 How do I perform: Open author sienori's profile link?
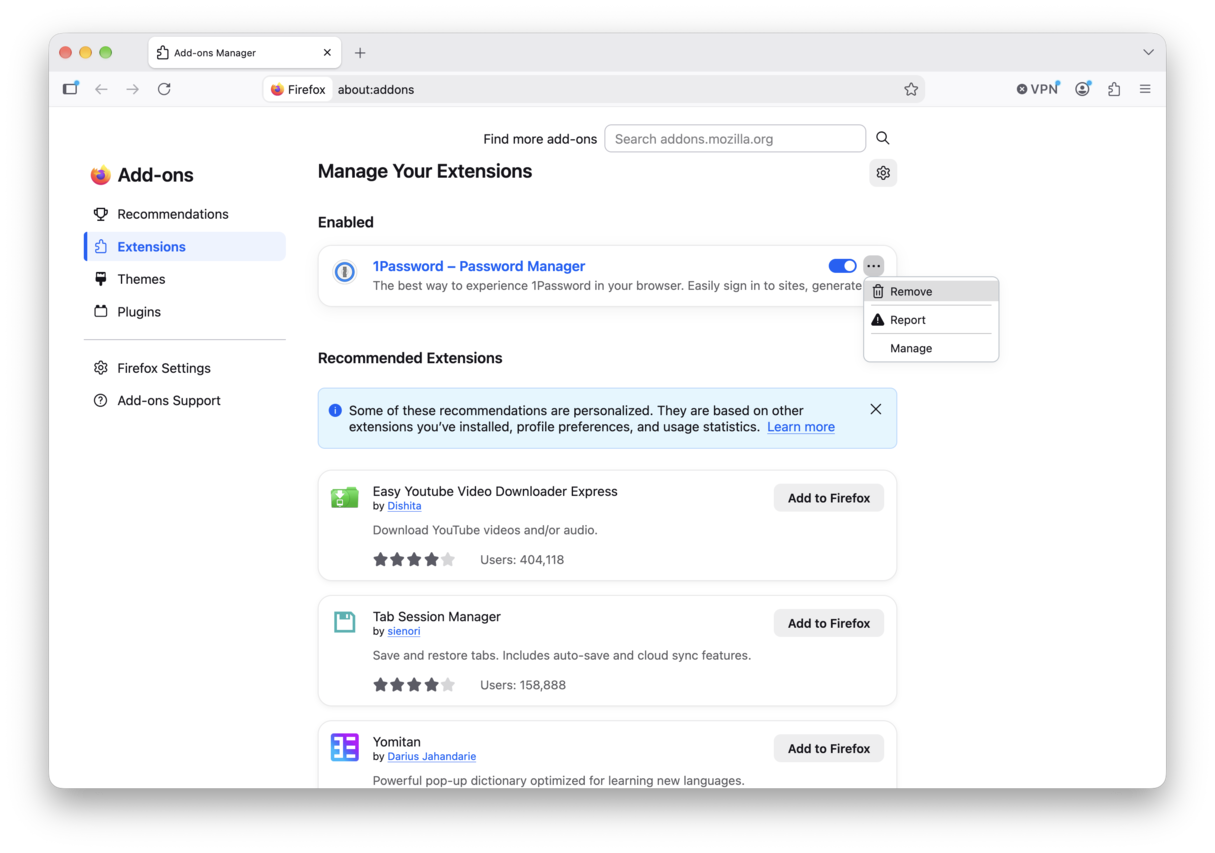(x=404, y=631)
